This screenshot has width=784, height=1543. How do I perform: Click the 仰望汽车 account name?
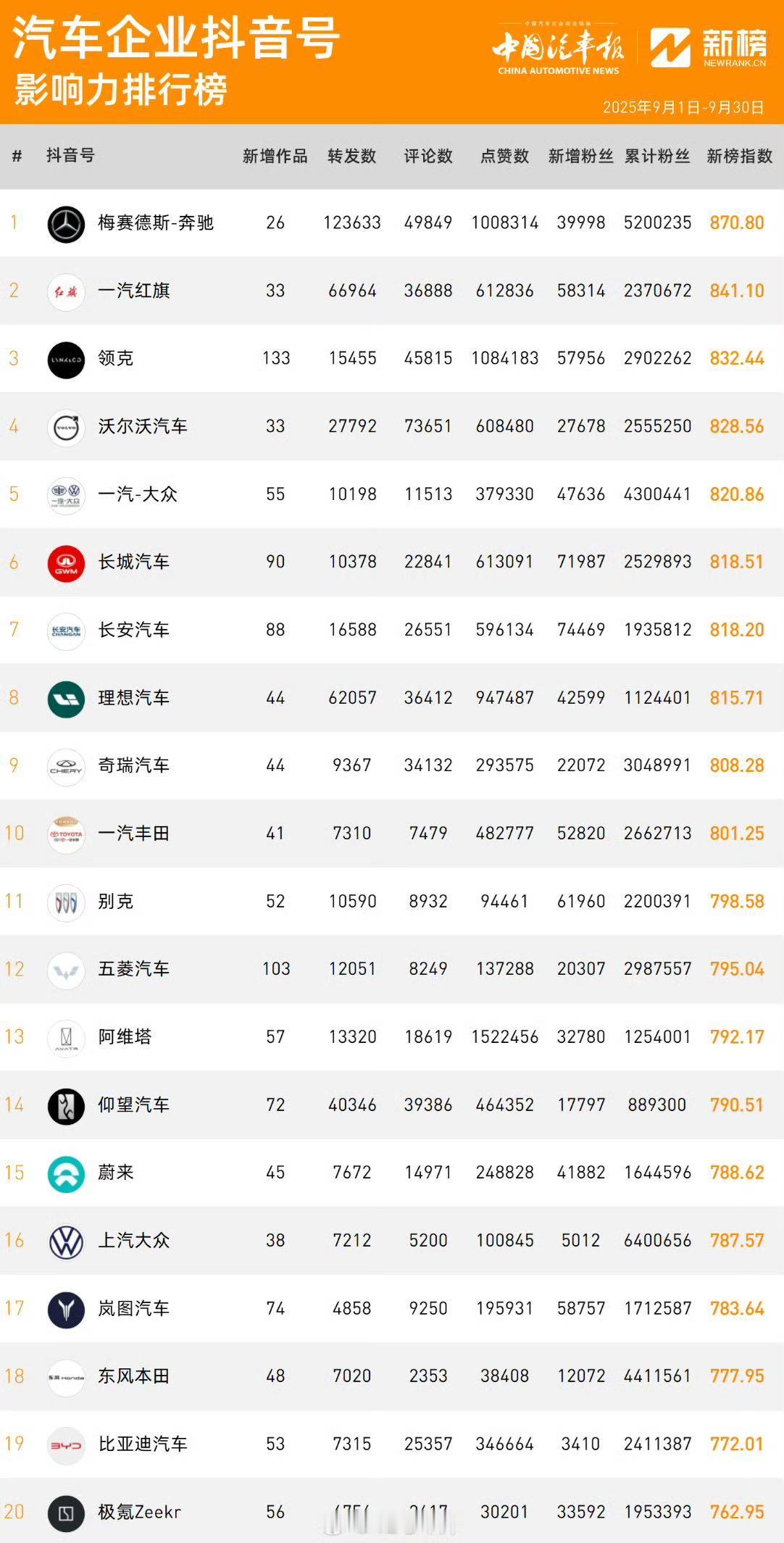(134, 1105)
